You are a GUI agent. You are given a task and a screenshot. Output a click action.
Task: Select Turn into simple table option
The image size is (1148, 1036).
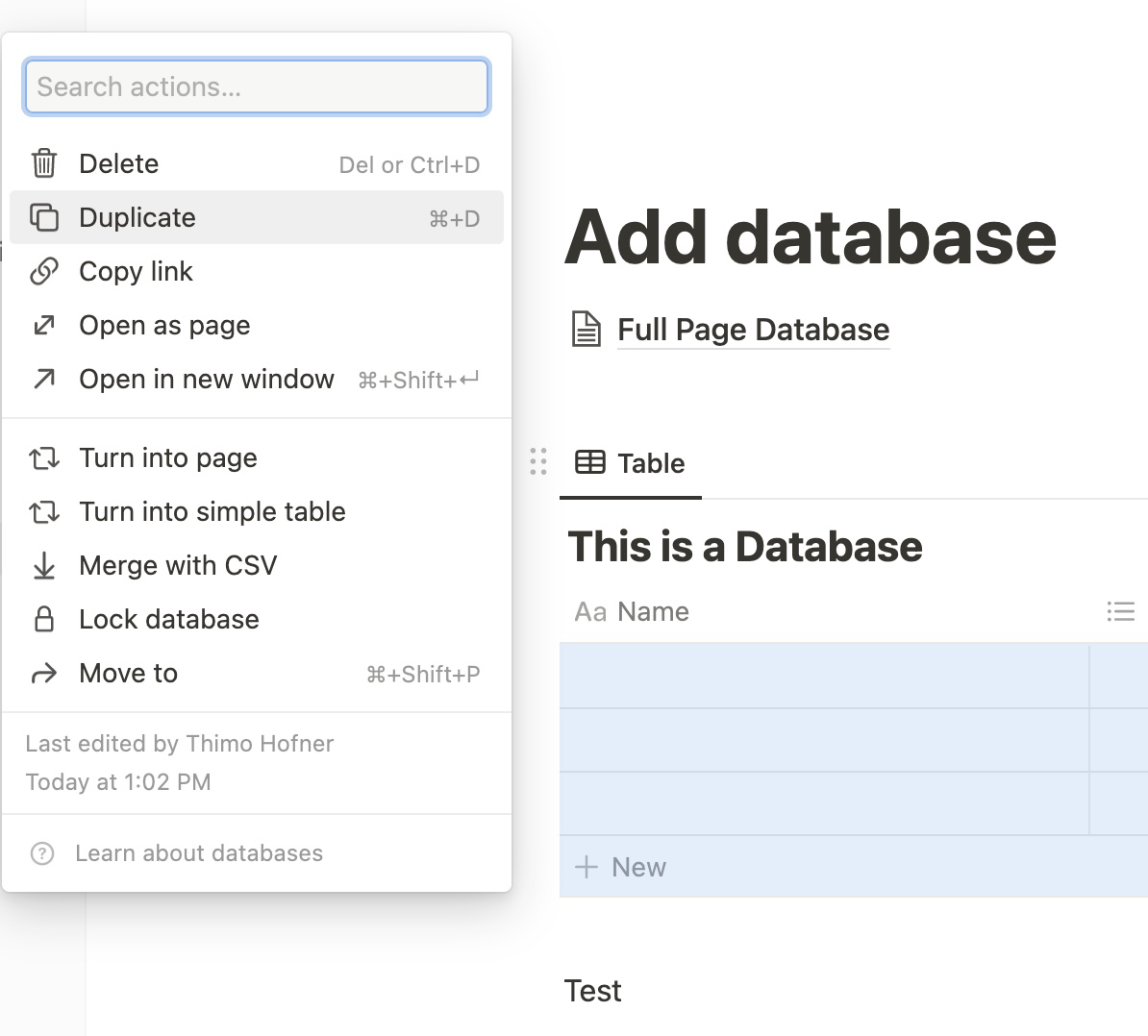[x=212, y=512]
